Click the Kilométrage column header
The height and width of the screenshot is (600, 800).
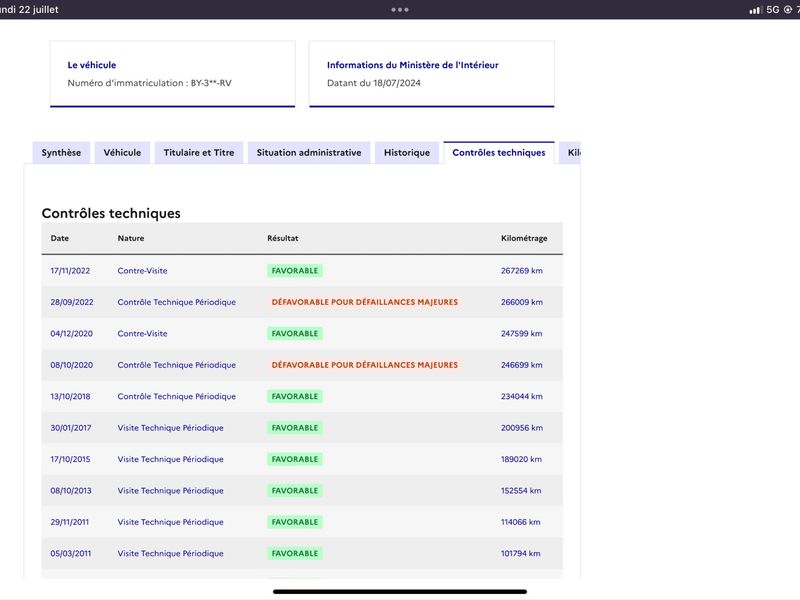coord(524,238)
